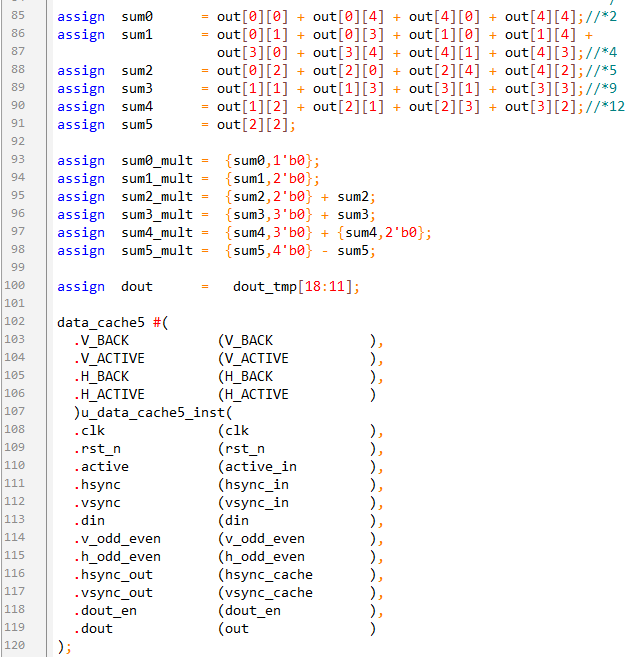Click line number 85 in the gutter
This screenshot has width=638, height=657.
(18, 16)
